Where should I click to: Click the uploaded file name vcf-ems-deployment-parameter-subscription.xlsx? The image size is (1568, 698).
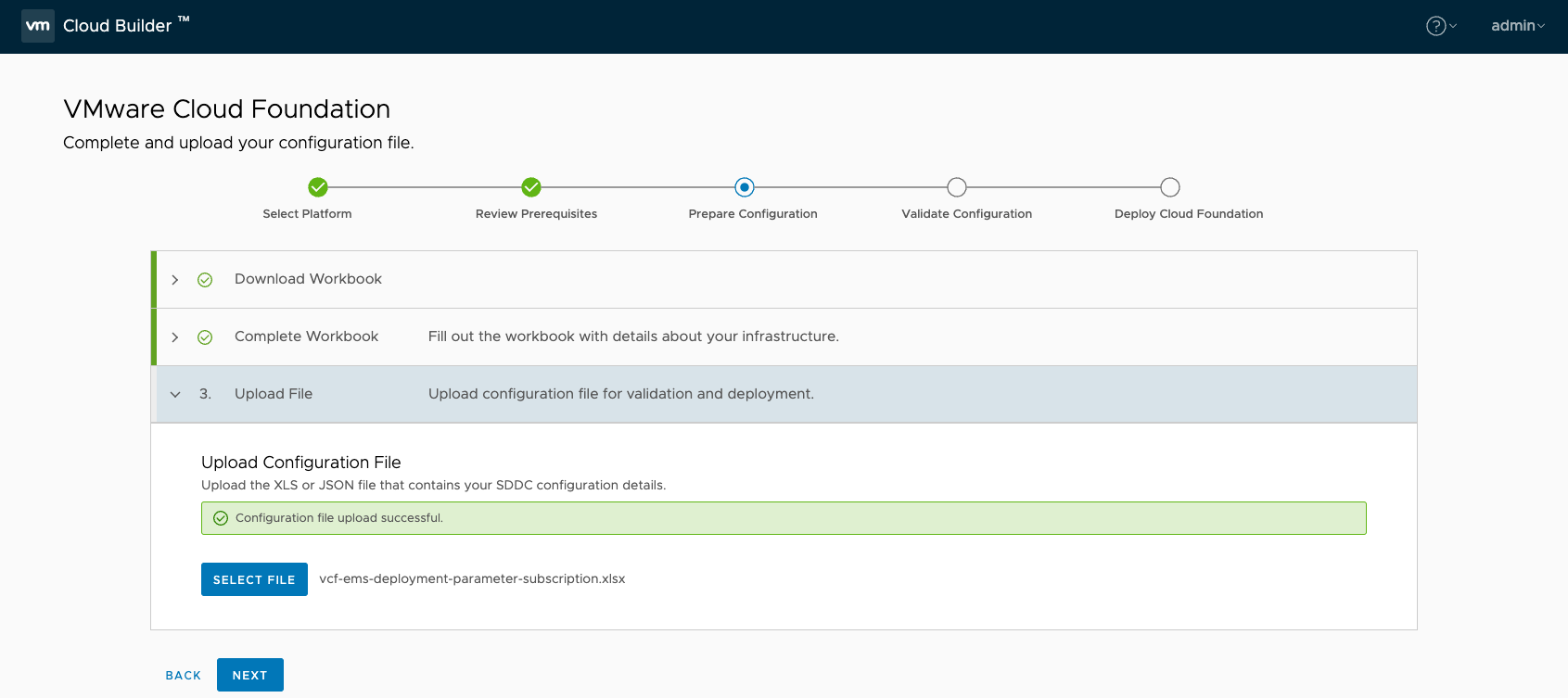pos(472,579)
